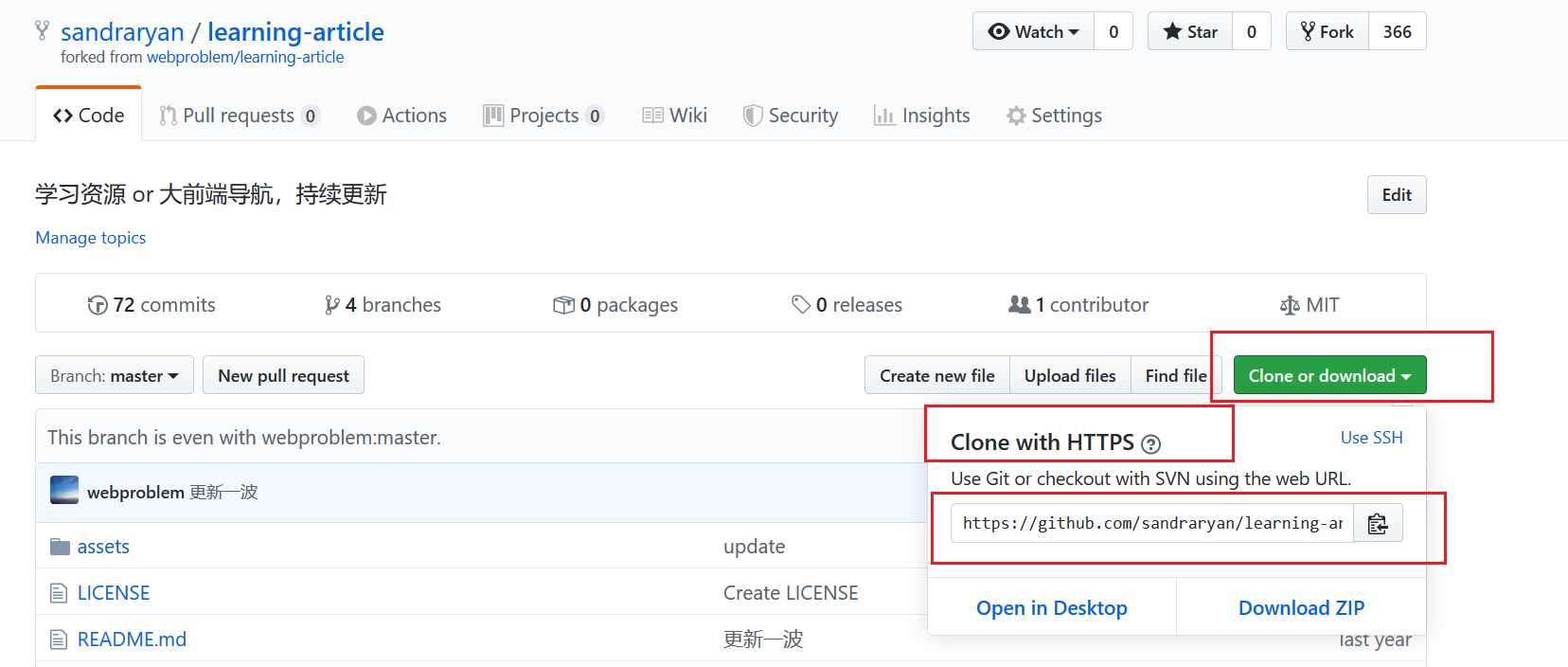Screen dimensions: 1568x667
Task: Open the Projects tab
Action: coord(543,116)
